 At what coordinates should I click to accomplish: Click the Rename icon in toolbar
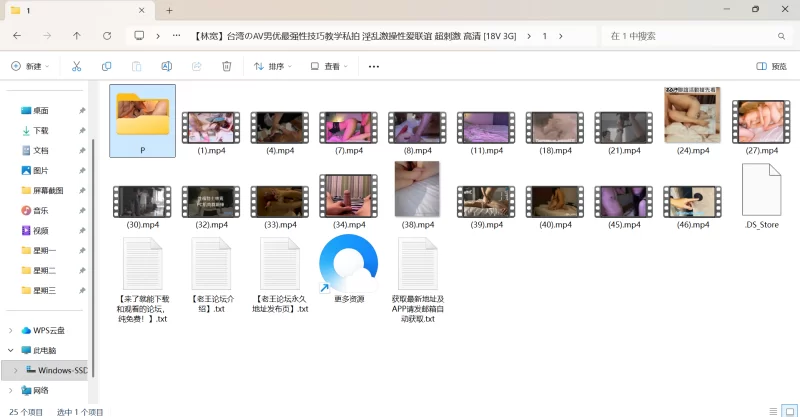(x=167, y=66)
